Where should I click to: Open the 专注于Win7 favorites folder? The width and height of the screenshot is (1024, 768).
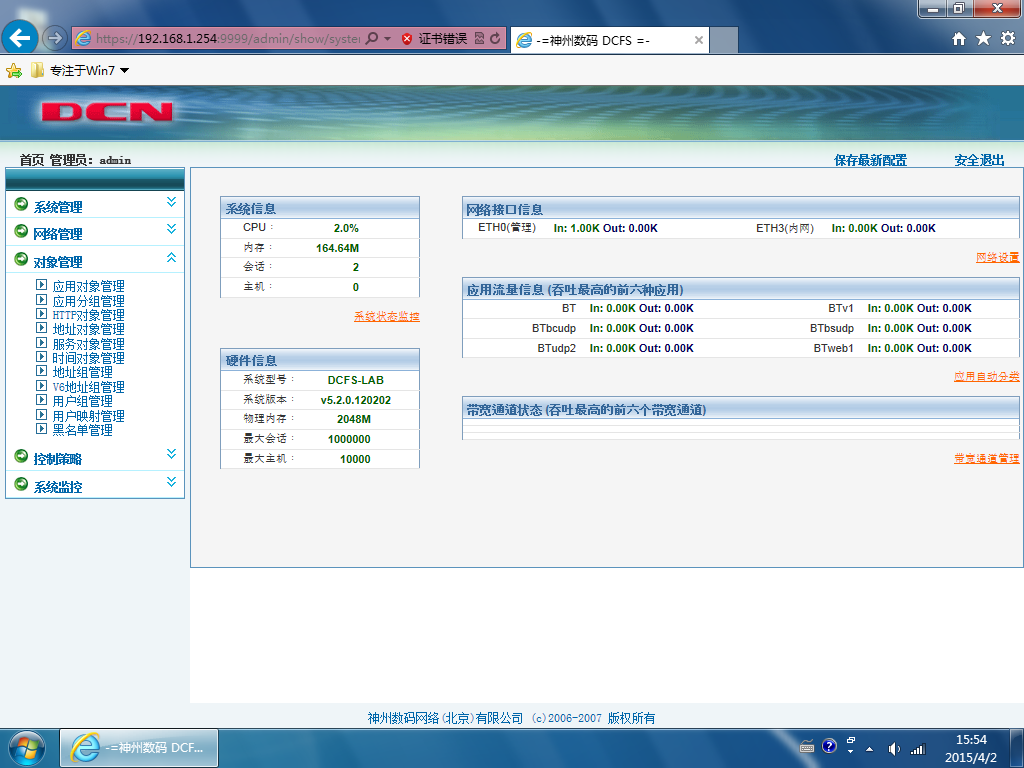[x=80, y=71]
